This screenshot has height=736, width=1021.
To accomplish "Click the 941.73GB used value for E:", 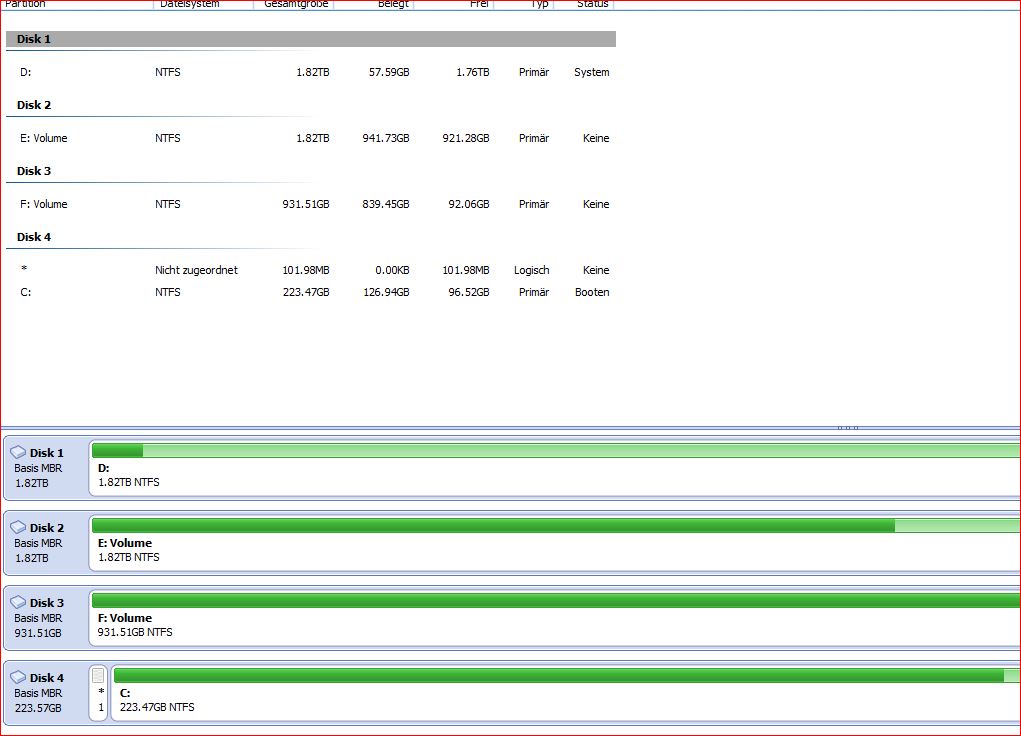I will point(385,138).
